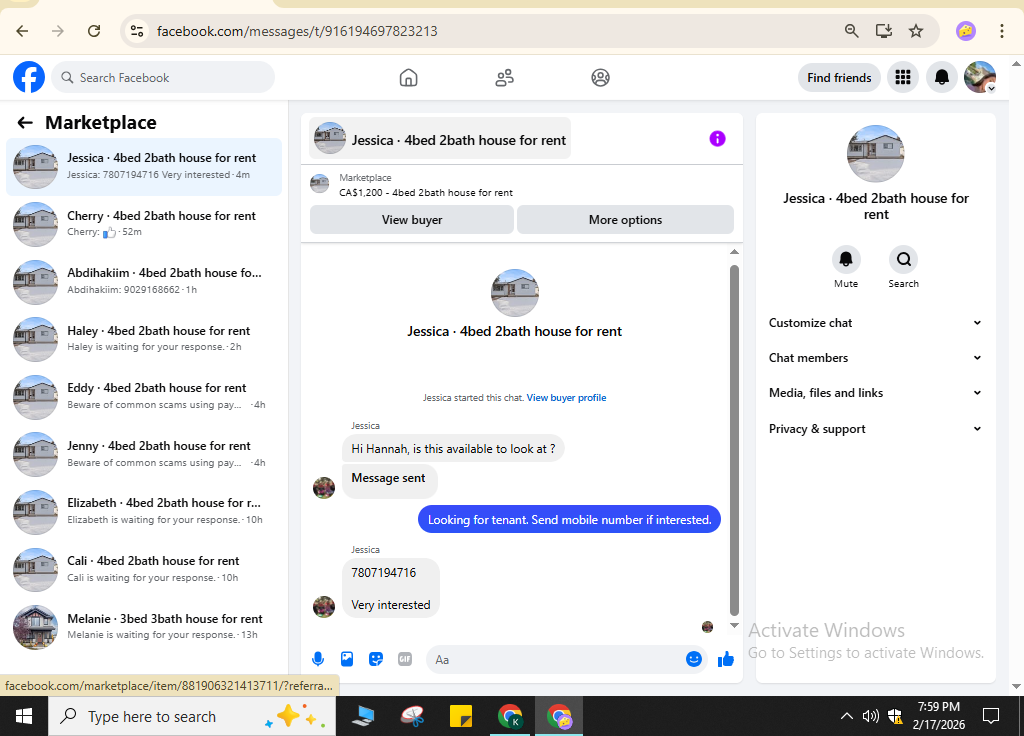Viewport: 1024px width, 736px height.
Task: Click the Search Facebook field
Action: point(163,78)
